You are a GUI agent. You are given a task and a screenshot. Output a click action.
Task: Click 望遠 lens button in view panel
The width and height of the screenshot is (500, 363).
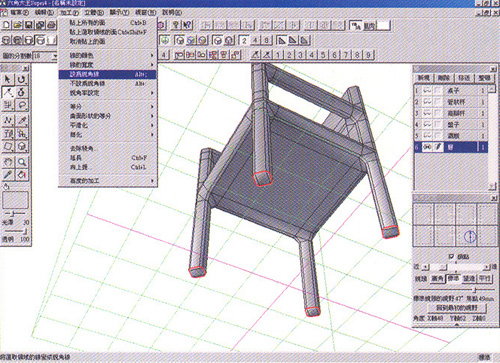tap(469, 278)
